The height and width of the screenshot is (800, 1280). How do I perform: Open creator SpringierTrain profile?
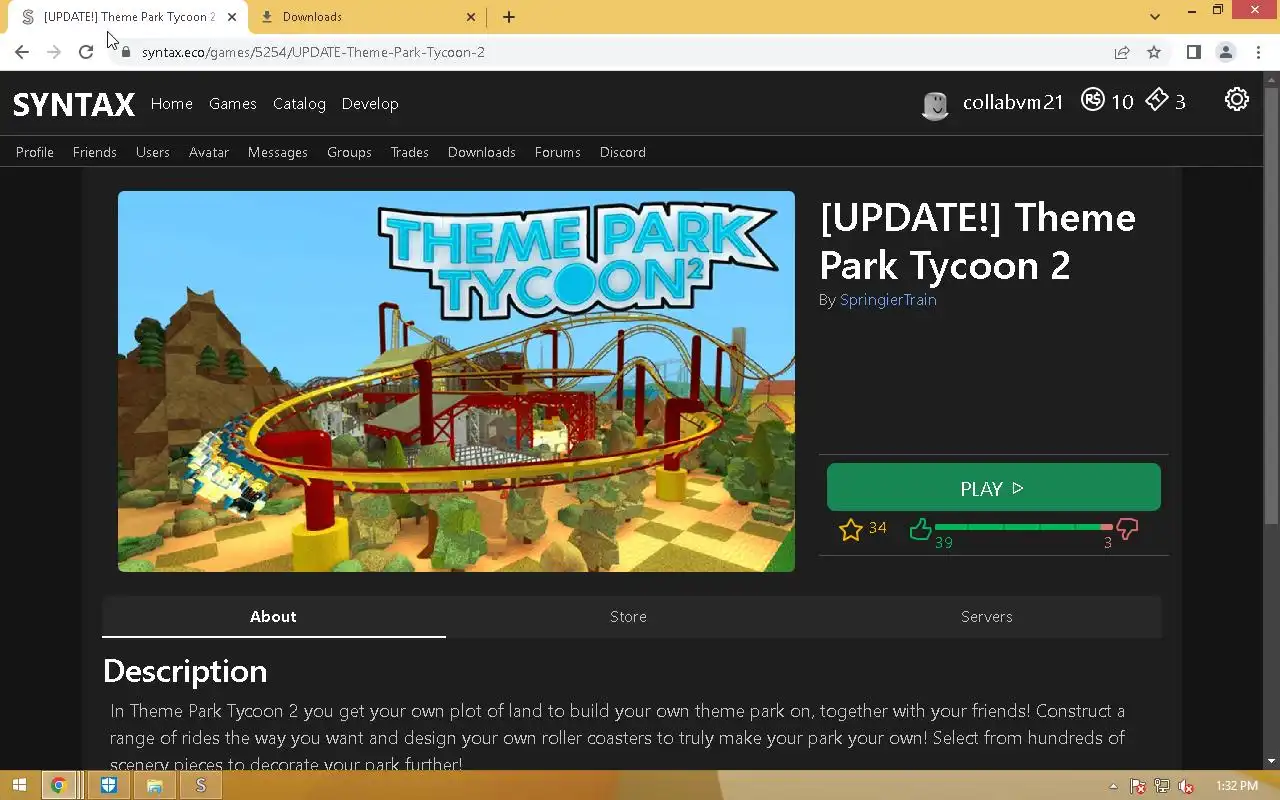click(x=888, y=300)
